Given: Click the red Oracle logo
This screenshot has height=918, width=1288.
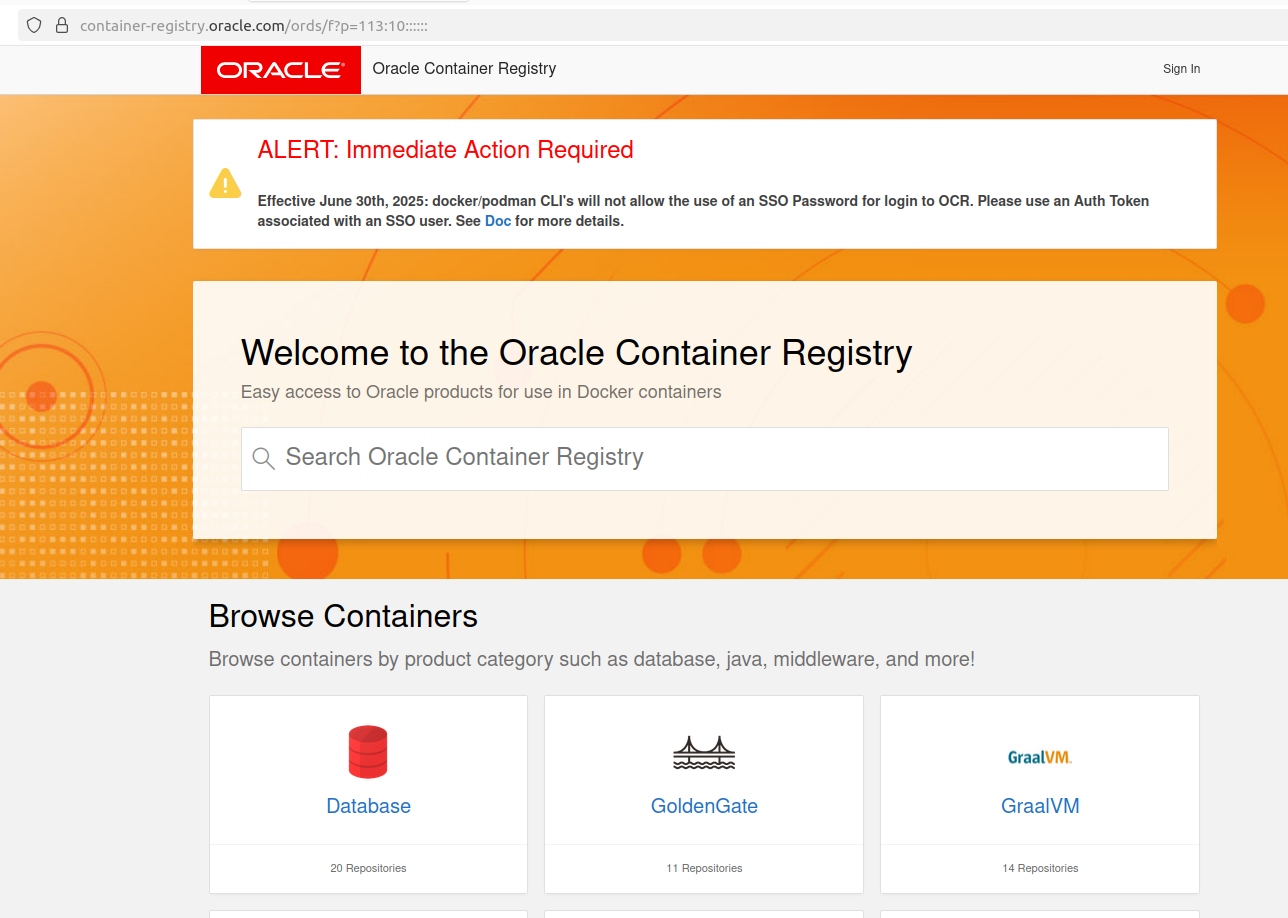Looking at the screenshot, I should [280, 70].
